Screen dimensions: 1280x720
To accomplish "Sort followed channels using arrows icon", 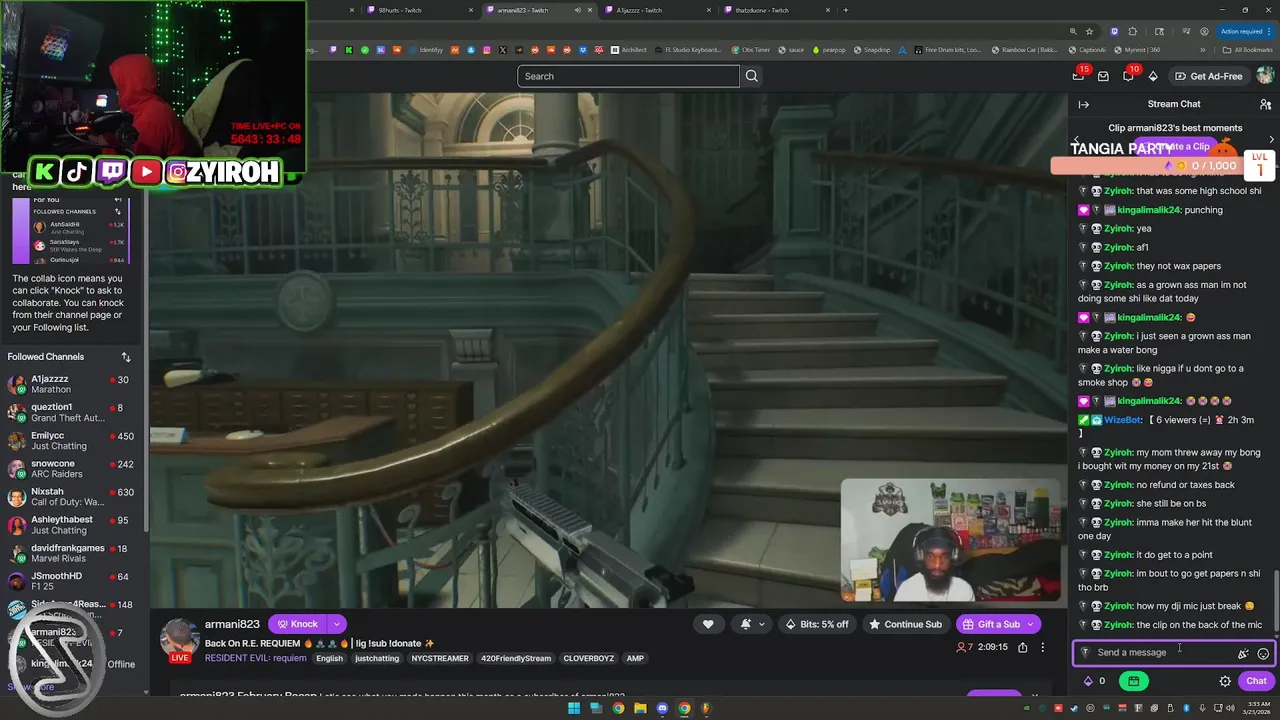I will tap(126, 357).
